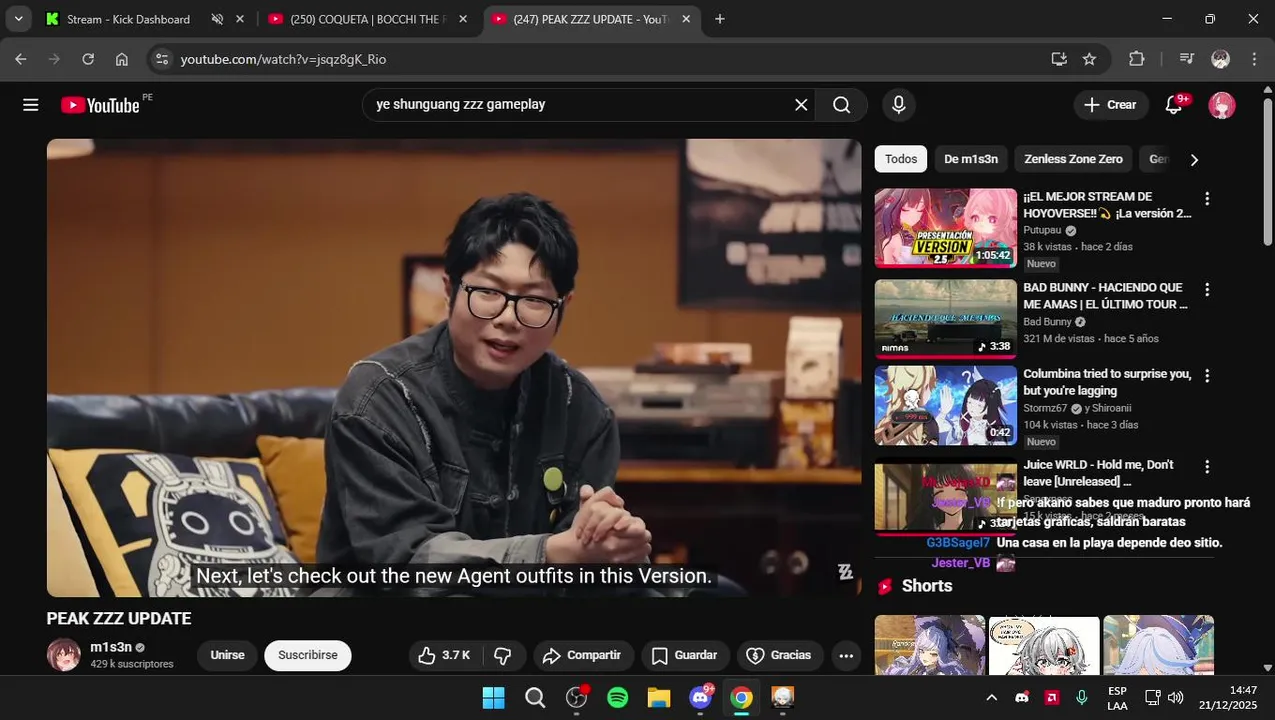Screen dimensions: 1275x720
Task: Open Chrome media controls button
Action: click(1187, 59)
